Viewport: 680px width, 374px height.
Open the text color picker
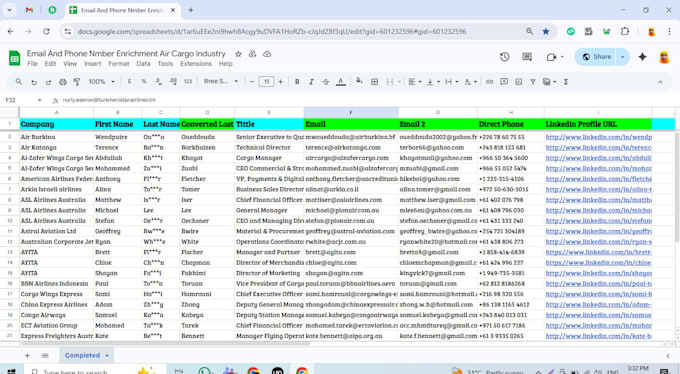click(x=341, y=82)
